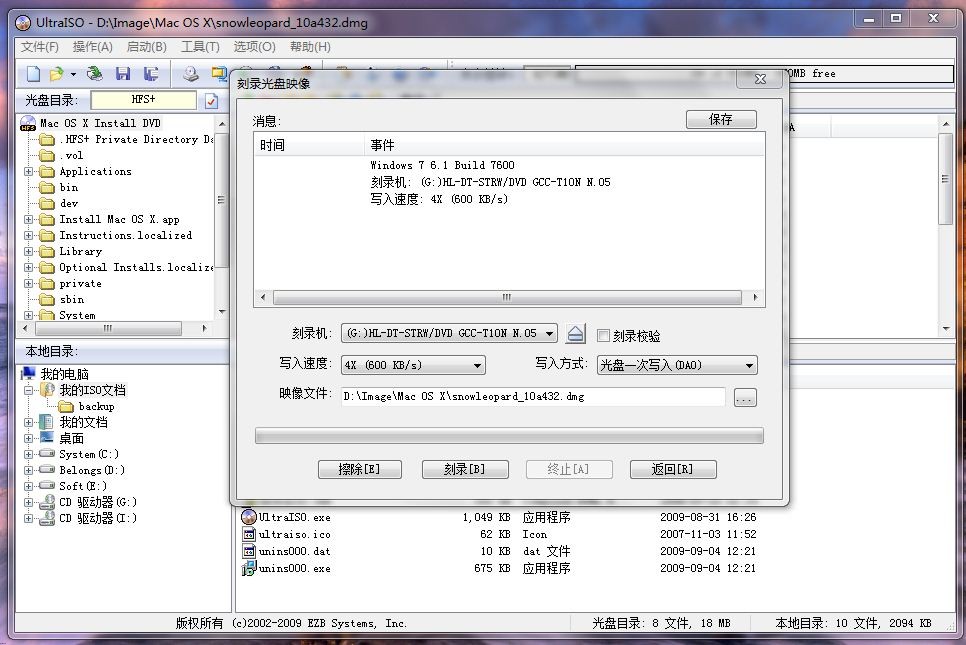This screenshot has height=645, width=966.
Task: Click the backup folder icon
Action: (x=66, y=406)
